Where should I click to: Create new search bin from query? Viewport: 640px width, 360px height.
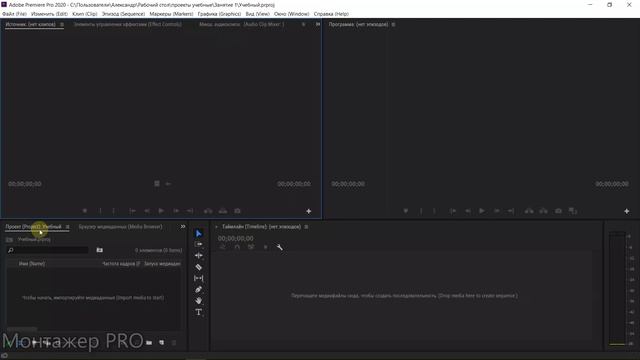click(x=100, y=250)
